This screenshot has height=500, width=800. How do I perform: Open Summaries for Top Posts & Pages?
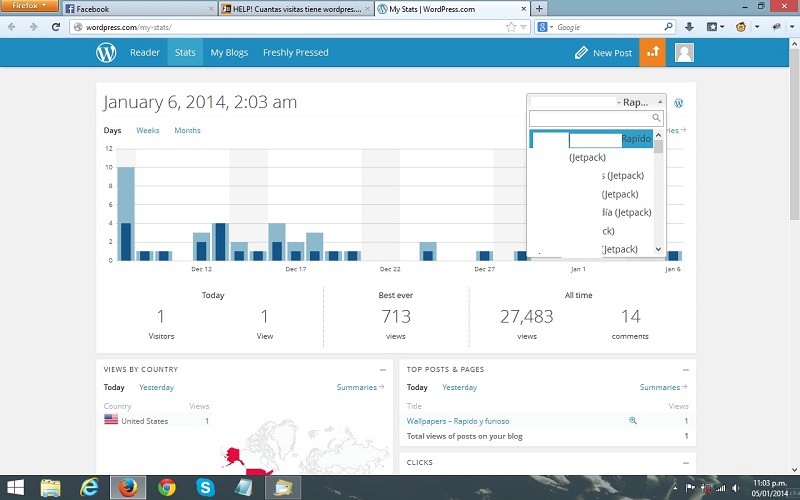663,387
